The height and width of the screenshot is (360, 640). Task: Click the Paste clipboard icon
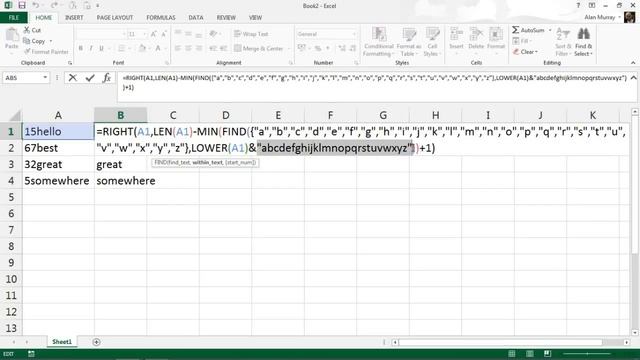click(11, 34)
